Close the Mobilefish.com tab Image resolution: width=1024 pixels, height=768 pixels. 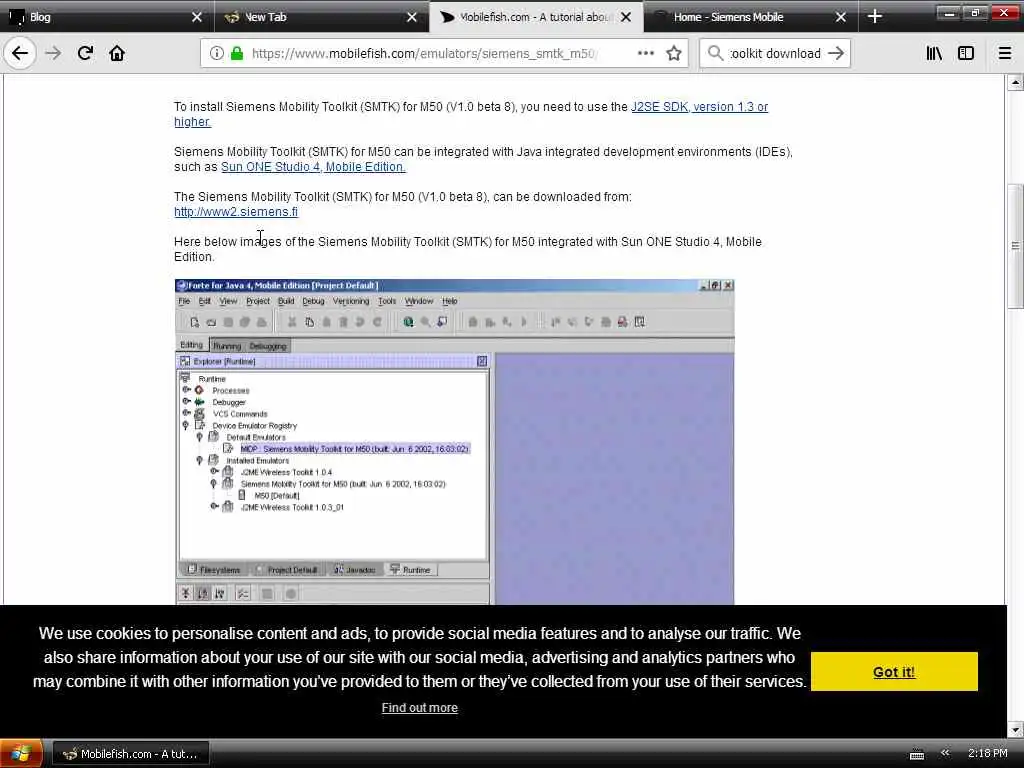point(626,17)
